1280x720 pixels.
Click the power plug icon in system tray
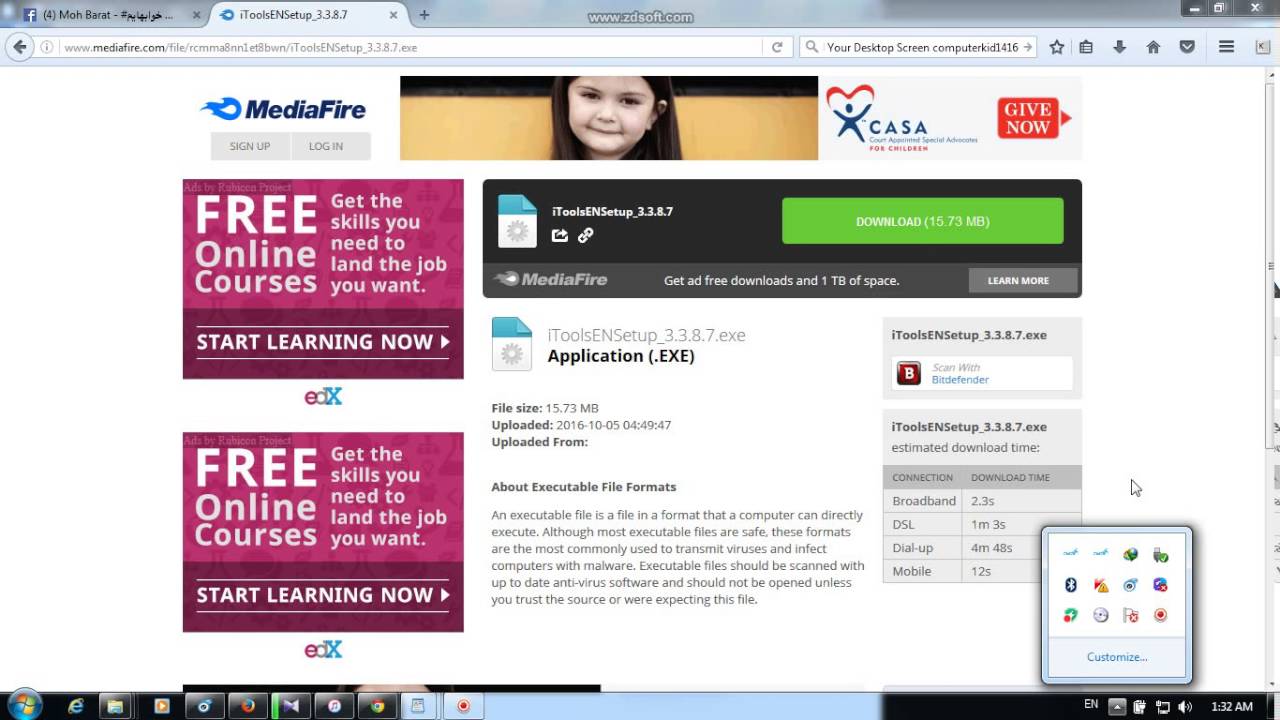tap(1139, 706)
